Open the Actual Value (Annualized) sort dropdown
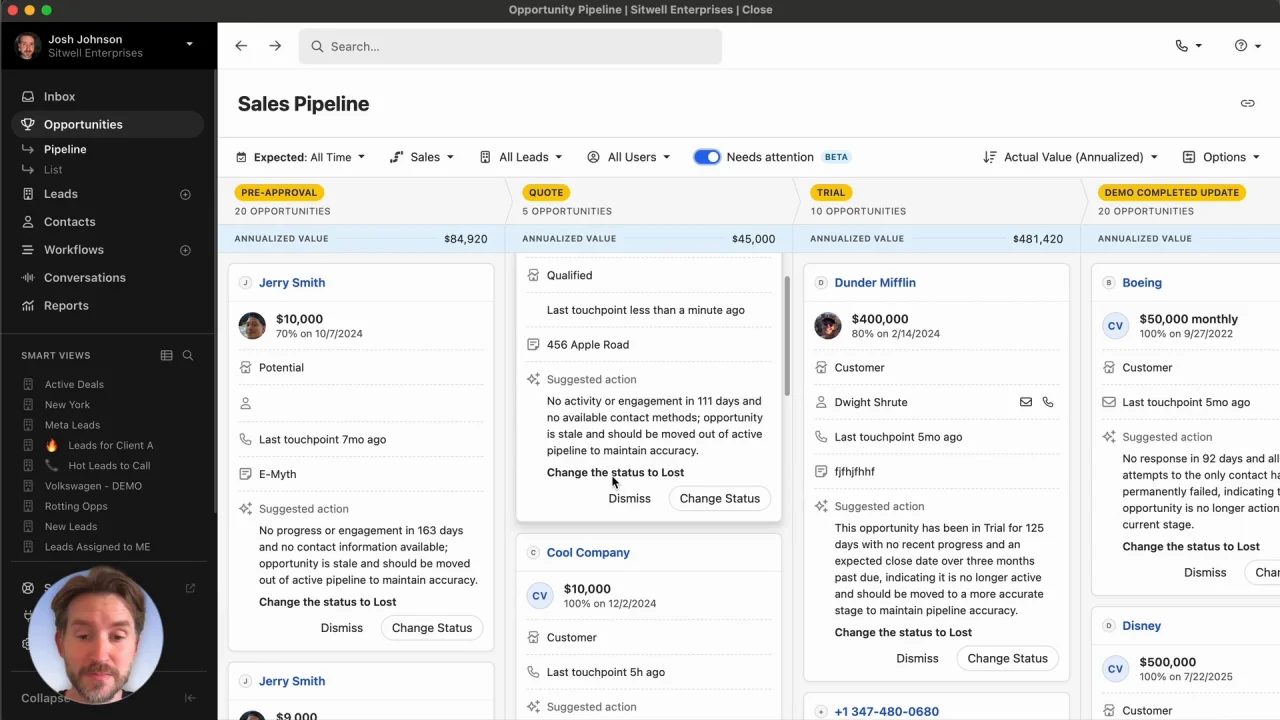The width and height of the screenshot is (1280, 720). (x=1070, y=157)
